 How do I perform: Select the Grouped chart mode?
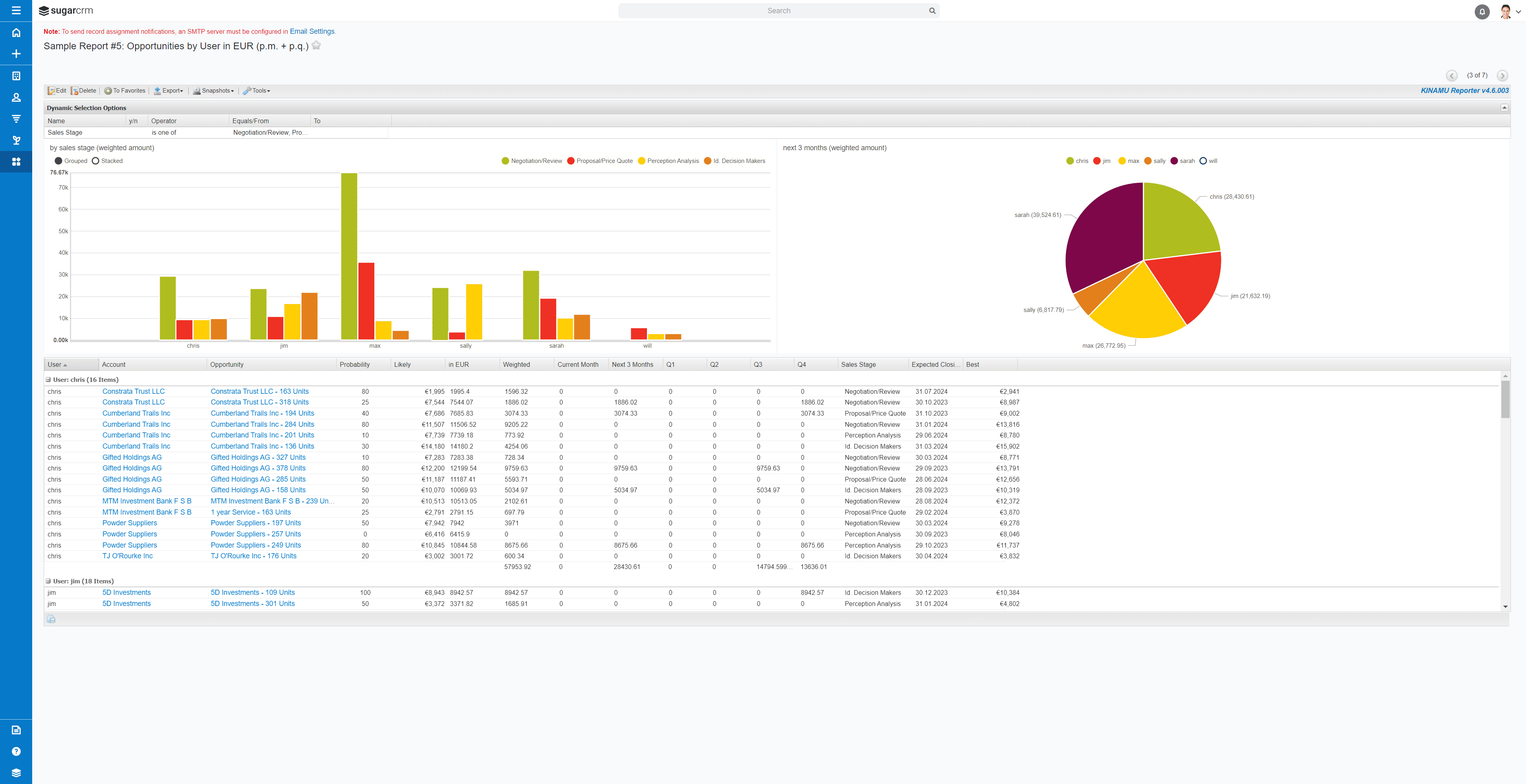click(x=71, y=161)
